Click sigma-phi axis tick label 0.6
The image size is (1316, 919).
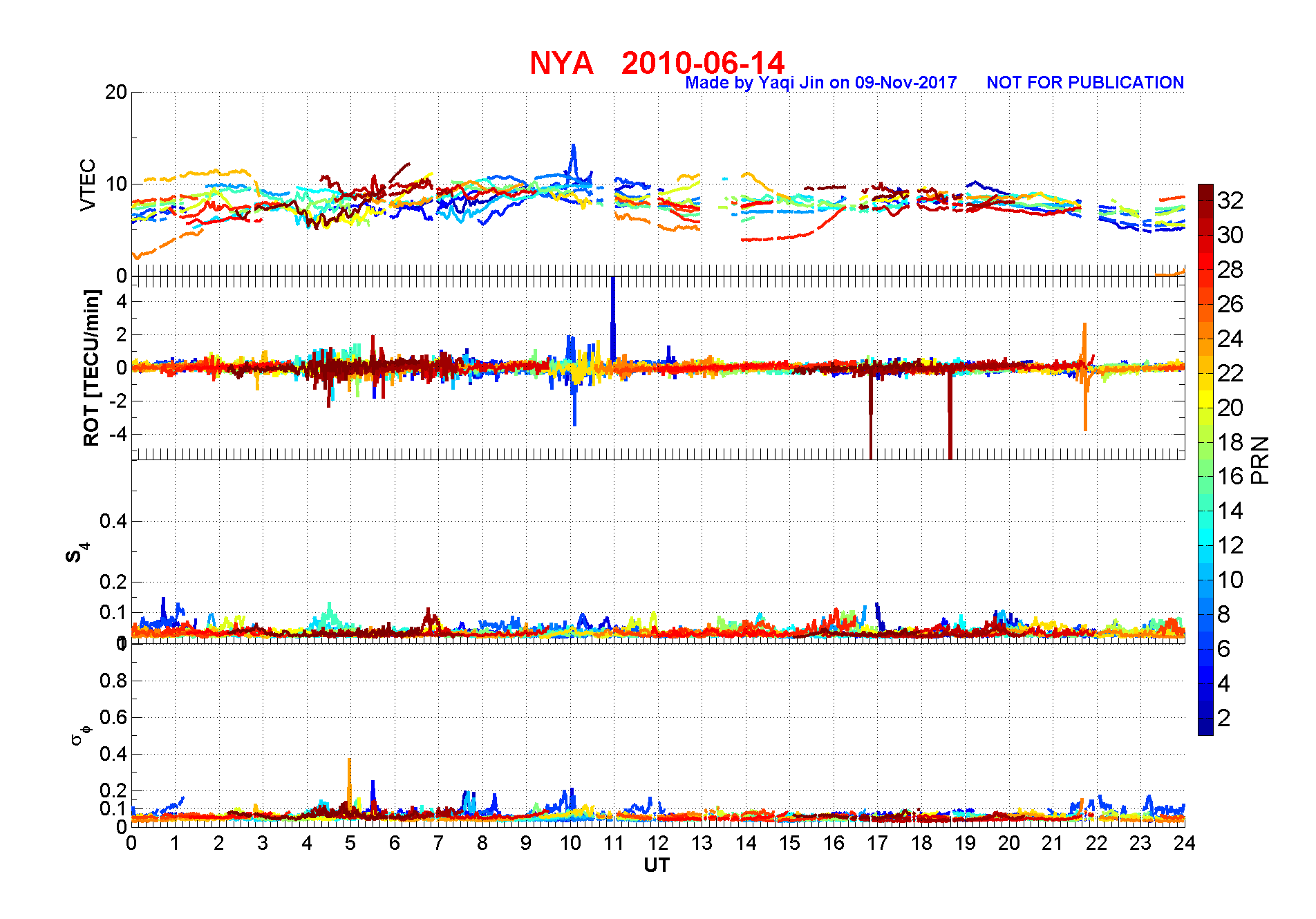[113, 717]
